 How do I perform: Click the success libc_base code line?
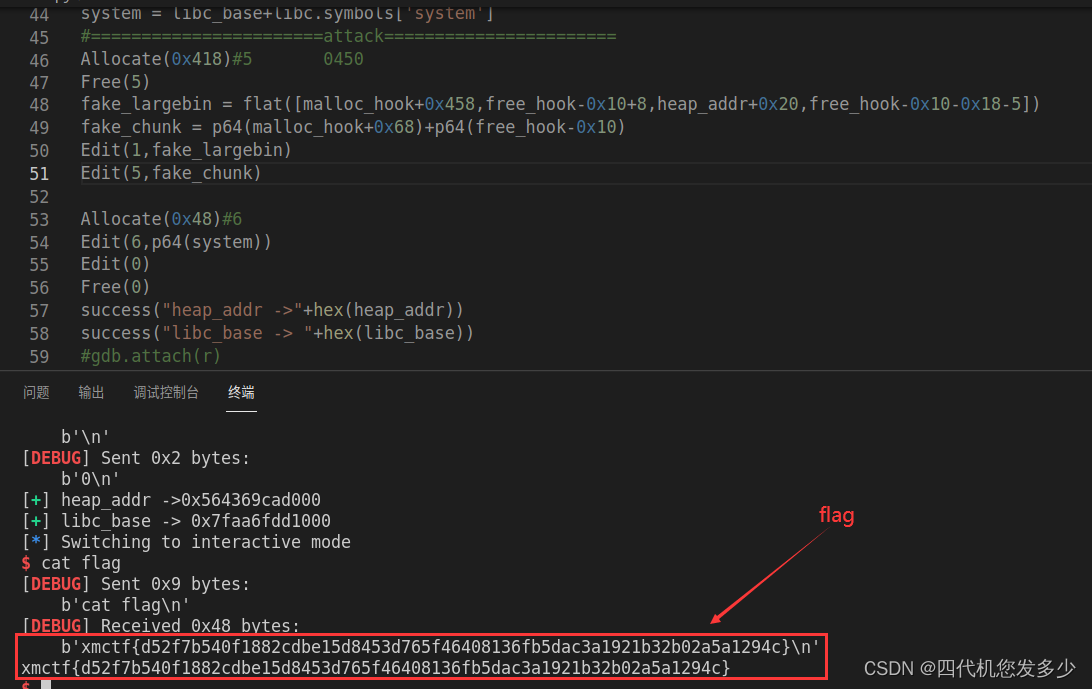pos(277,334)
